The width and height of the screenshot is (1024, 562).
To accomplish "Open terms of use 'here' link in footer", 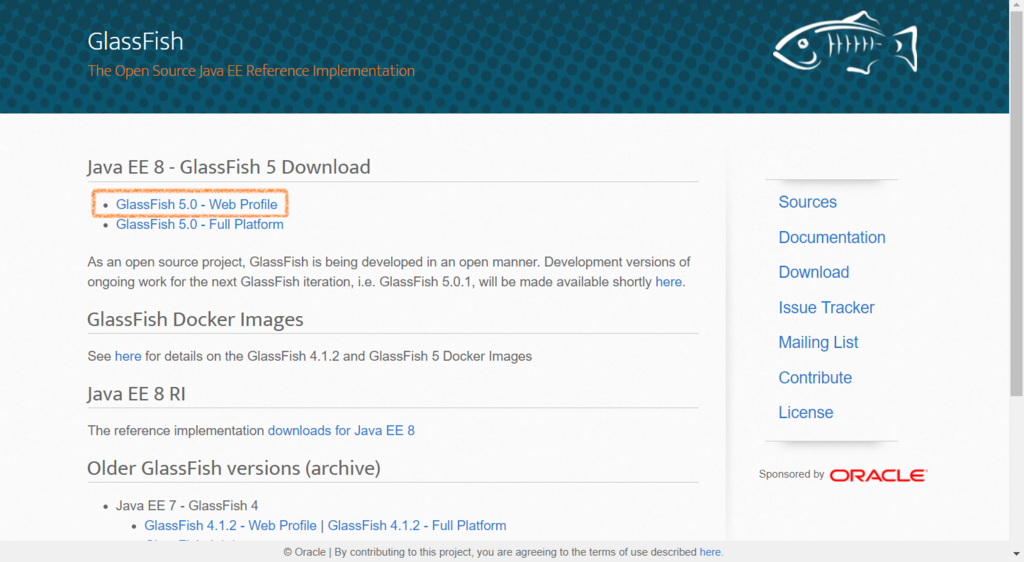I will (710, 552).
